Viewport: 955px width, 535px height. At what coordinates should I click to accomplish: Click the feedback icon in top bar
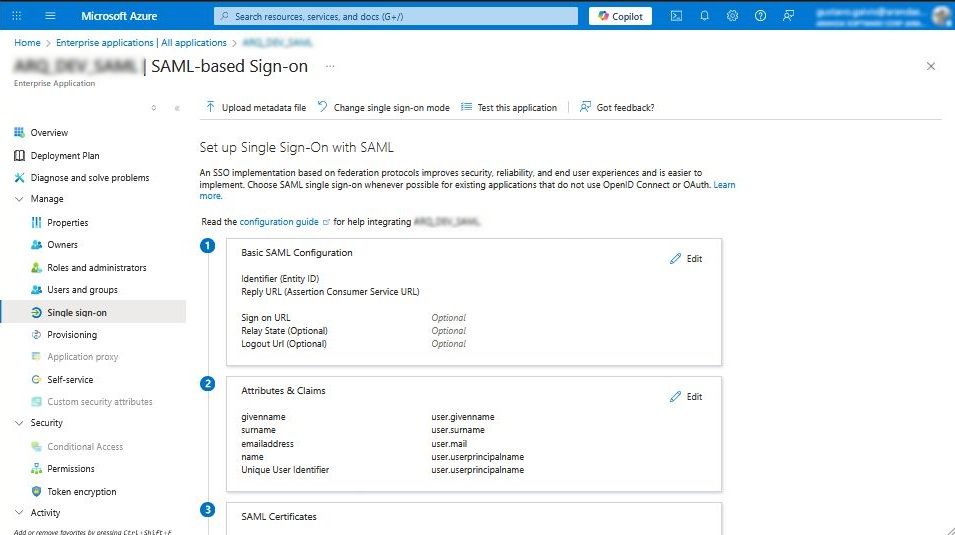tap(789, 16)
